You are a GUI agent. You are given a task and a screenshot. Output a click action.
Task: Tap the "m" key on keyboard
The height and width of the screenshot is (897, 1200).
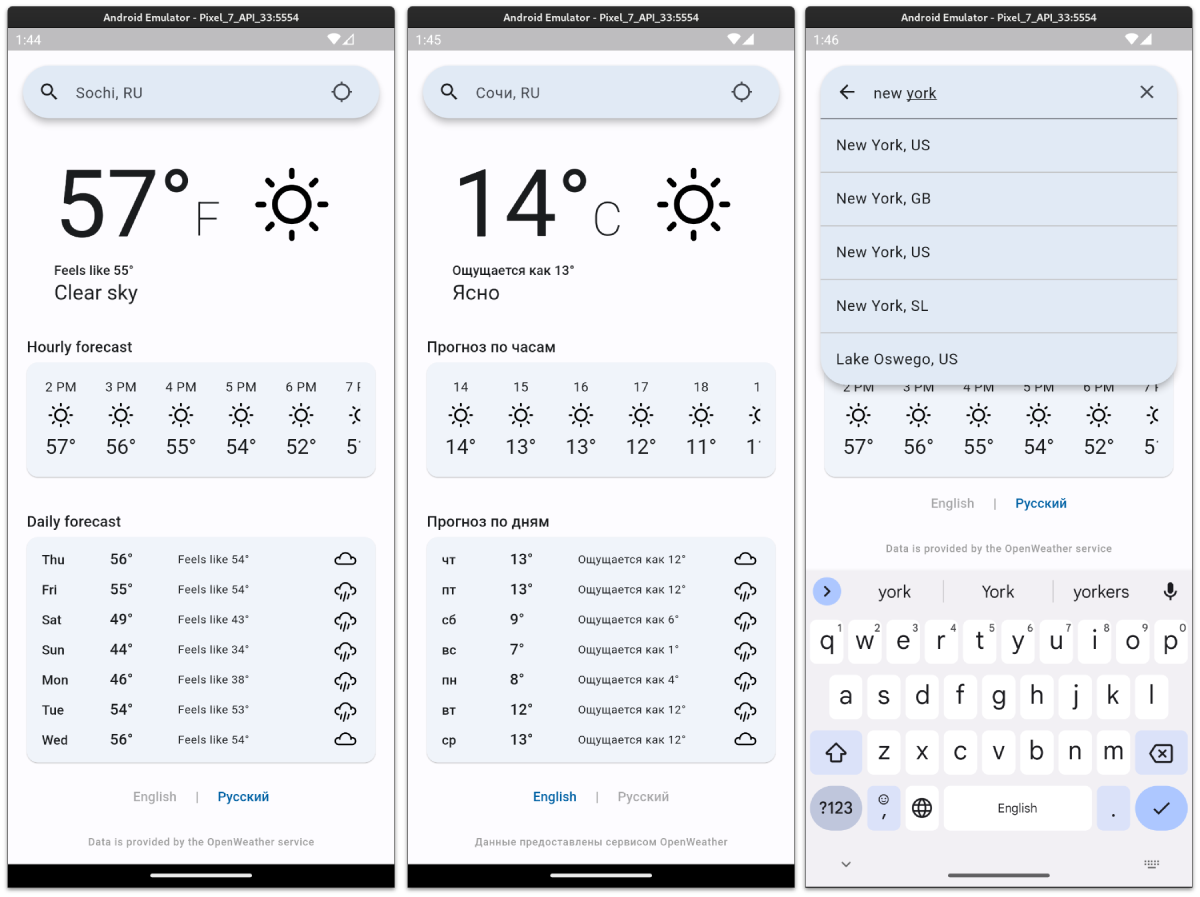(x=1112, y=752)
